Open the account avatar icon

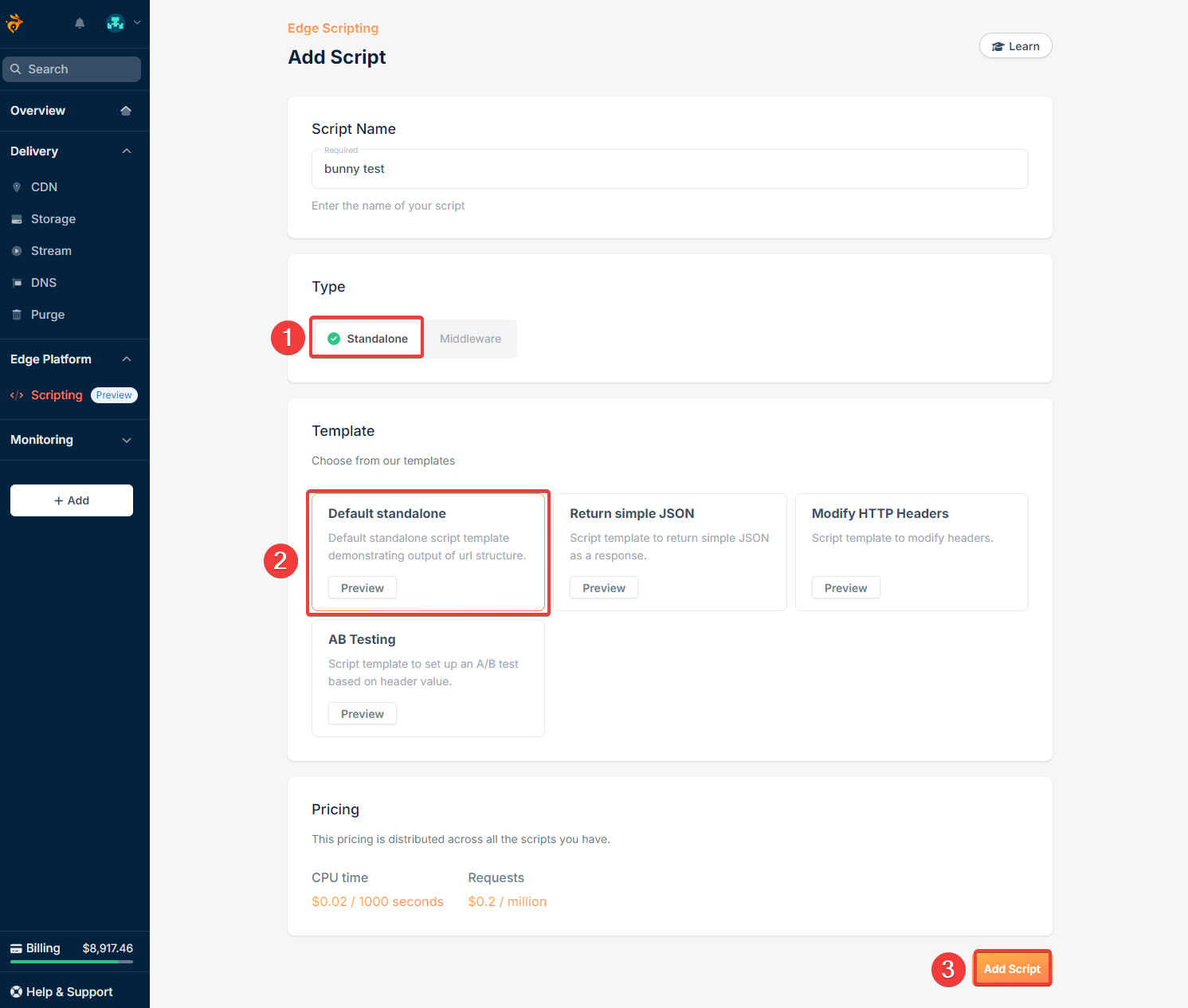pos(116,23)
